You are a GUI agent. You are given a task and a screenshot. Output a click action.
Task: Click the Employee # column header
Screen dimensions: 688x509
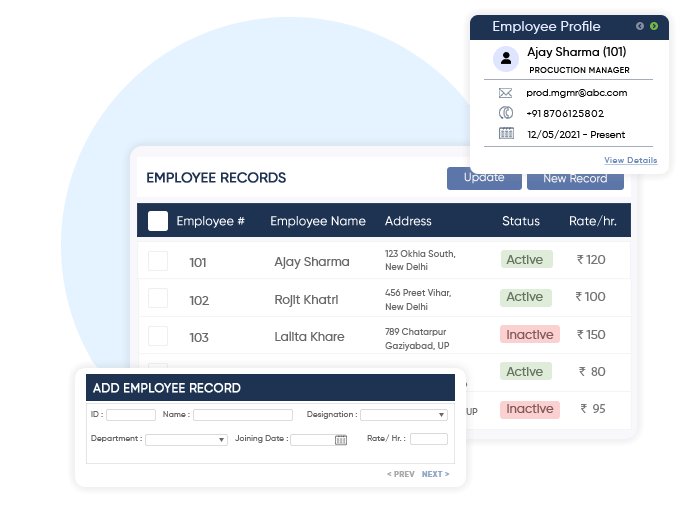pyautogui.click(x=211, y=221)
